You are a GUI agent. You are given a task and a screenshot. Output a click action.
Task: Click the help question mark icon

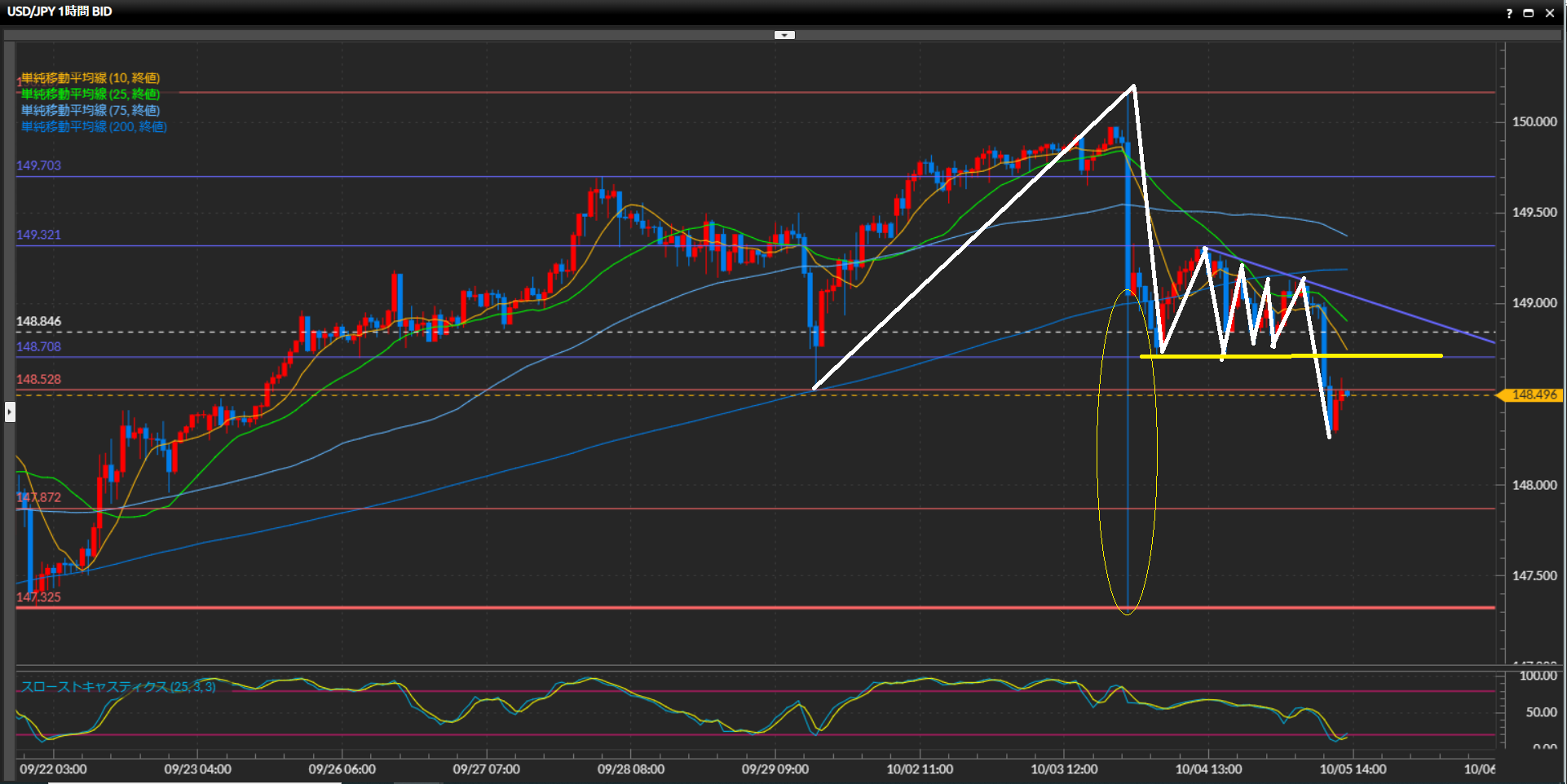pyautogui.click(x=1509, y=13)
